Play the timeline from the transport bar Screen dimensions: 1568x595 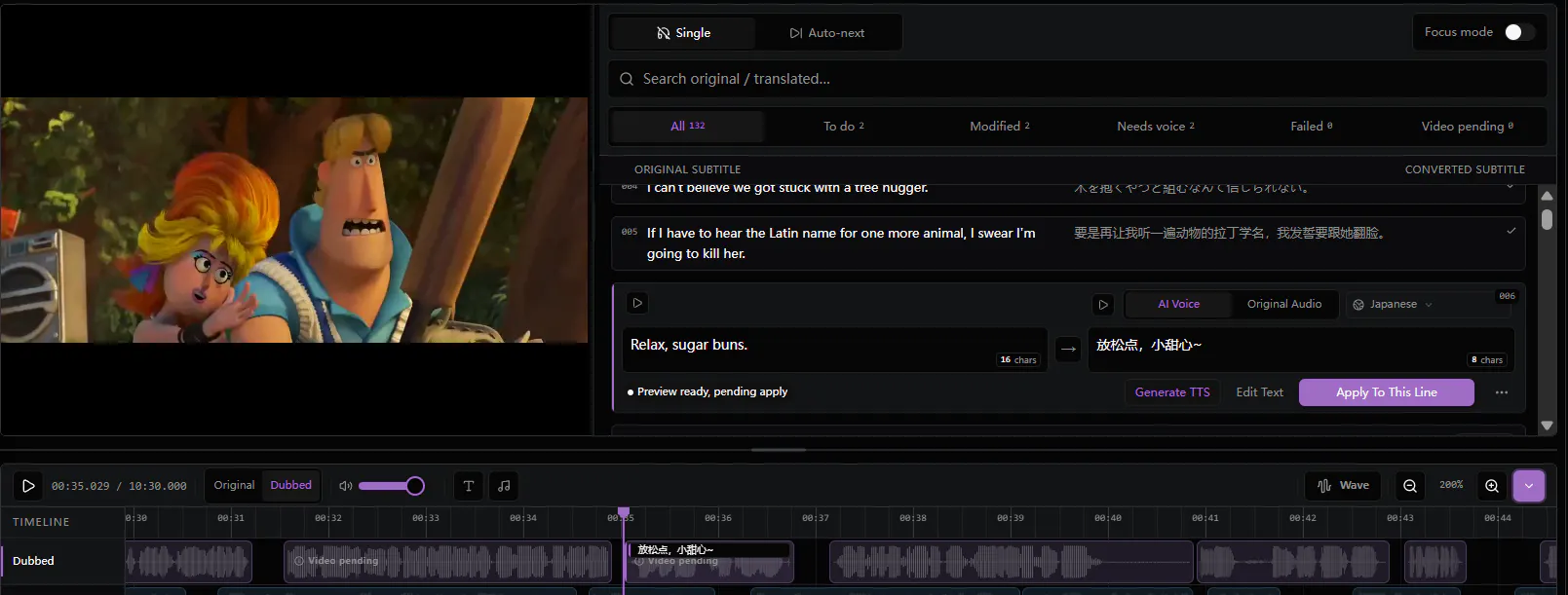[x=28, y=486]
